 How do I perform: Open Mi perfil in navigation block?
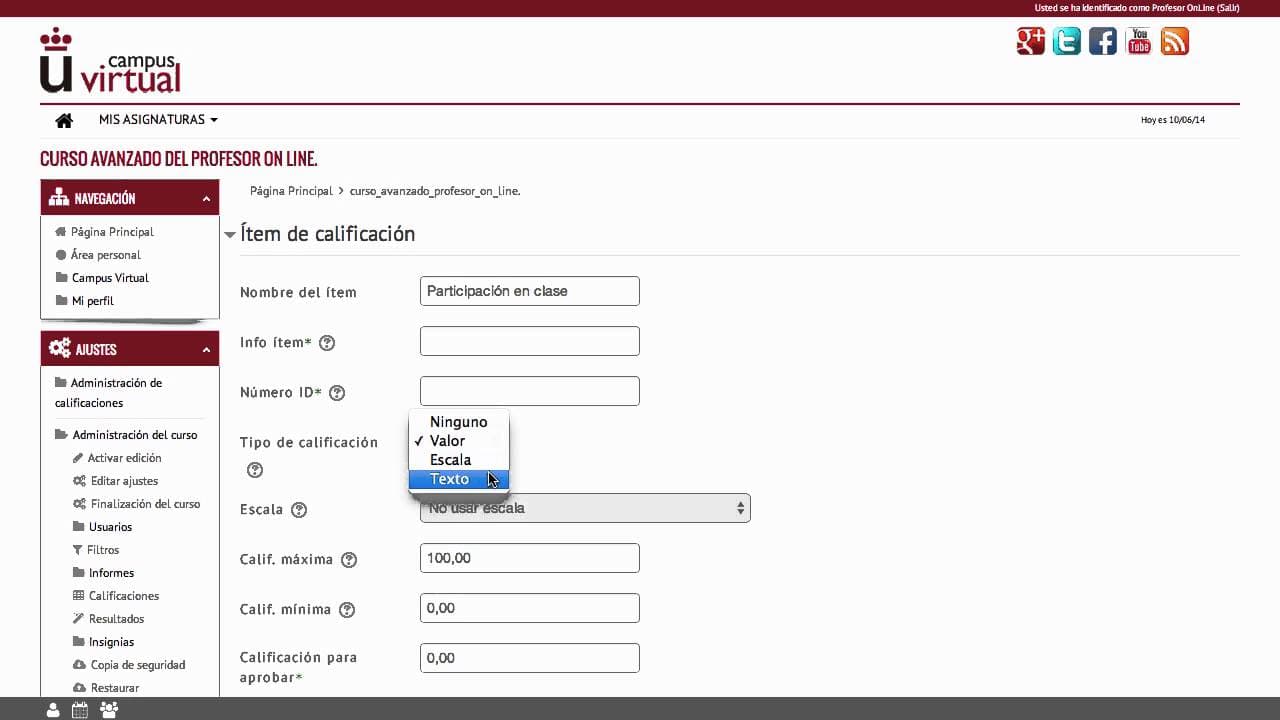point(93,301)
